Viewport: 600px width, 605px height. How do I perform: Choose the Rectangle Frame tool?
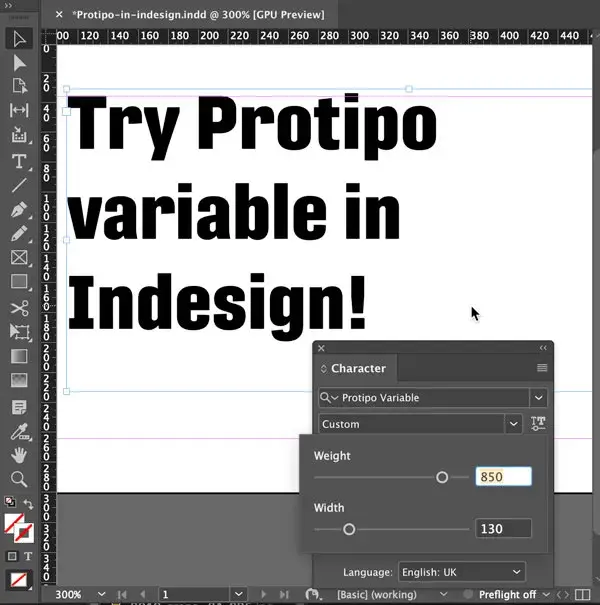19,258
